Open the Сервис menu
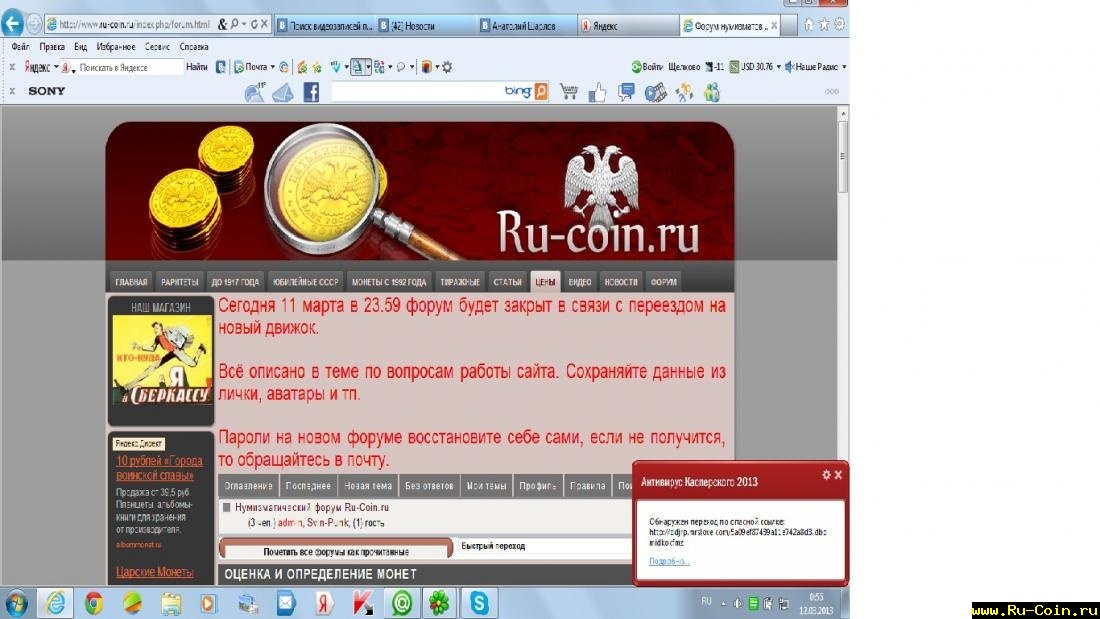 coord(157,47)
